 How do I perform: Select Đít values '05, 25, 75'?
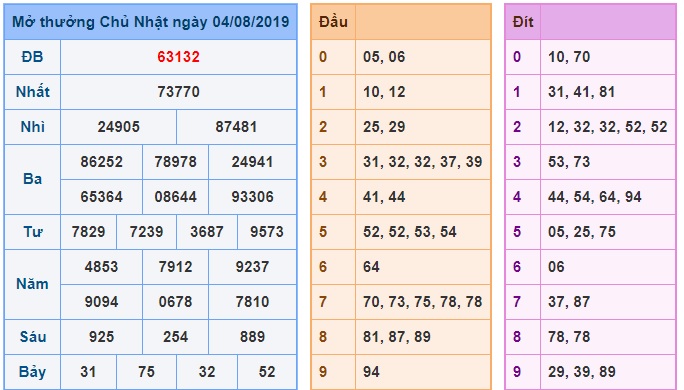click(582, 232)
